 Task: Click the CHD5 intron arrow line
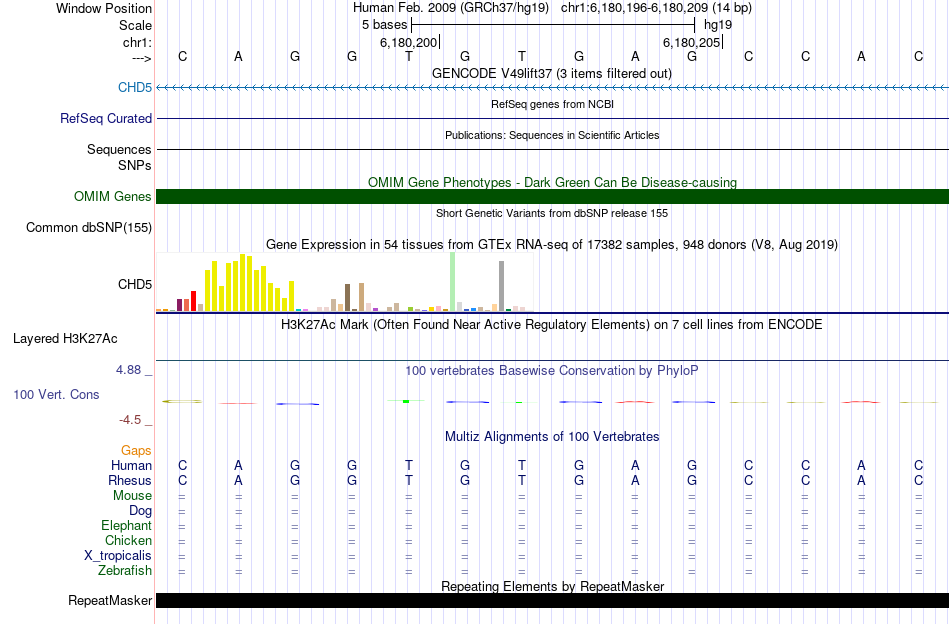(553, 87)
